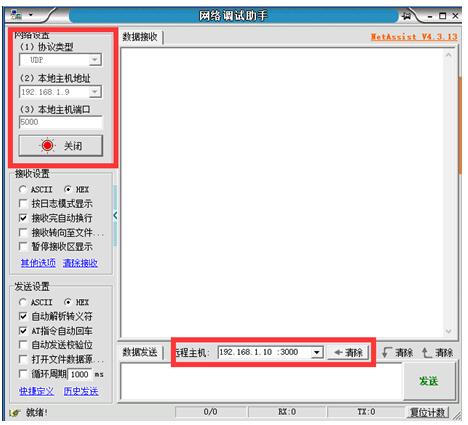Collapse the left panel using the side arrow

point(115,216)
